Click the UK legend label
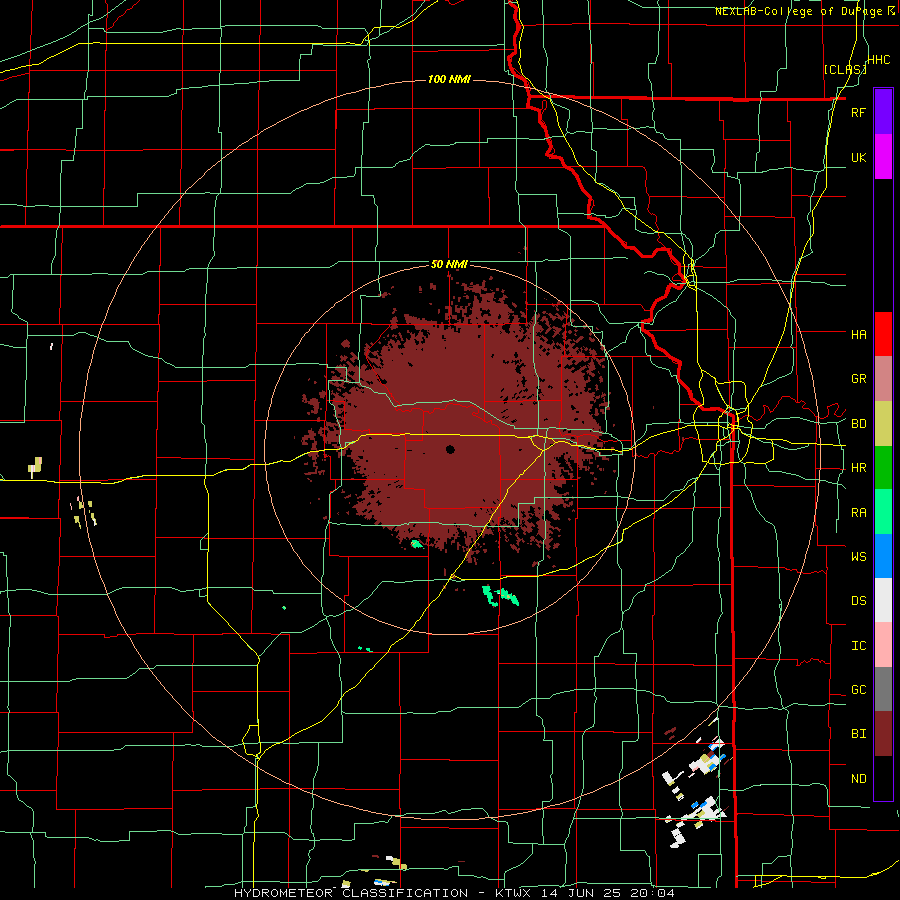This screenshot has height=900, width=900. (x=859, y=157)
